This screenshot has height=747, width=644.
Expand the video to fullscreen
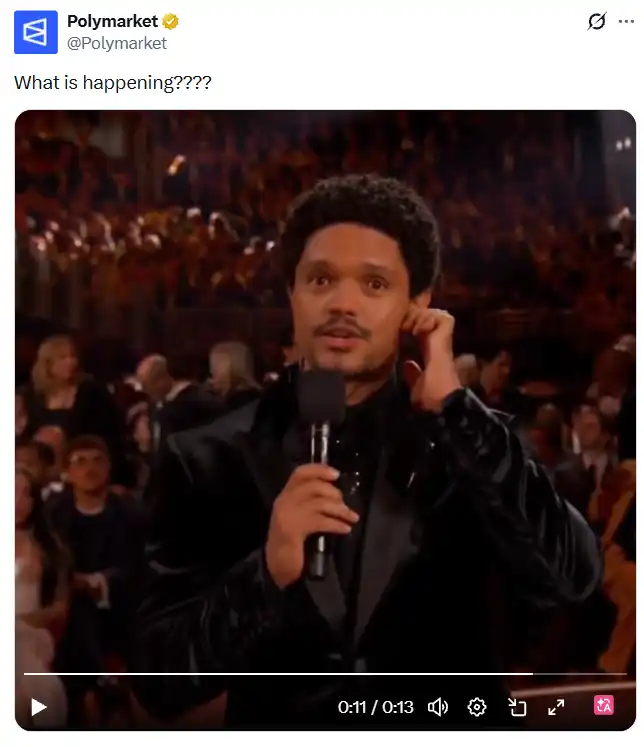click(556, 707)
